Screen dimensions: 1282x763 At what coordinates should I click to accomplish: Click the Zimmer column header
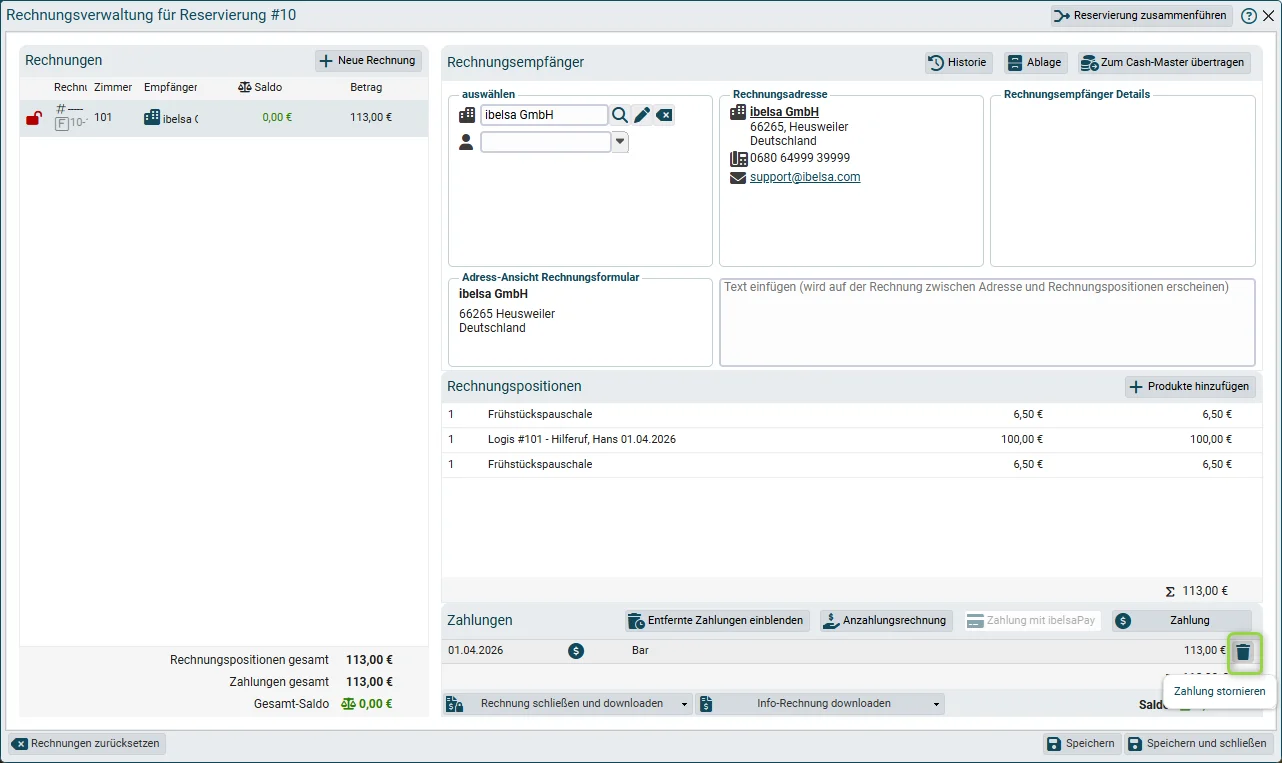pyautogui.click(x=113, y=87)
